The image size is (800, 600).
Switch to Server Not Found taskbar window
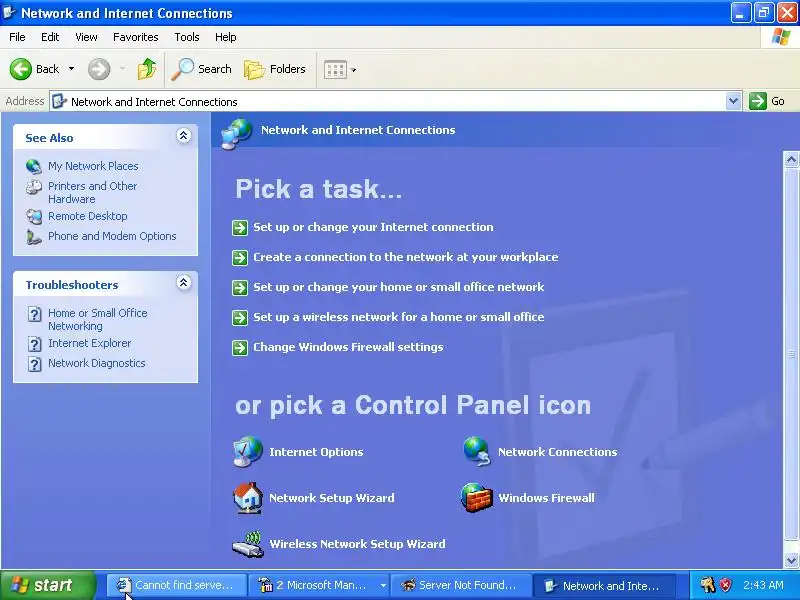(461, 585)
